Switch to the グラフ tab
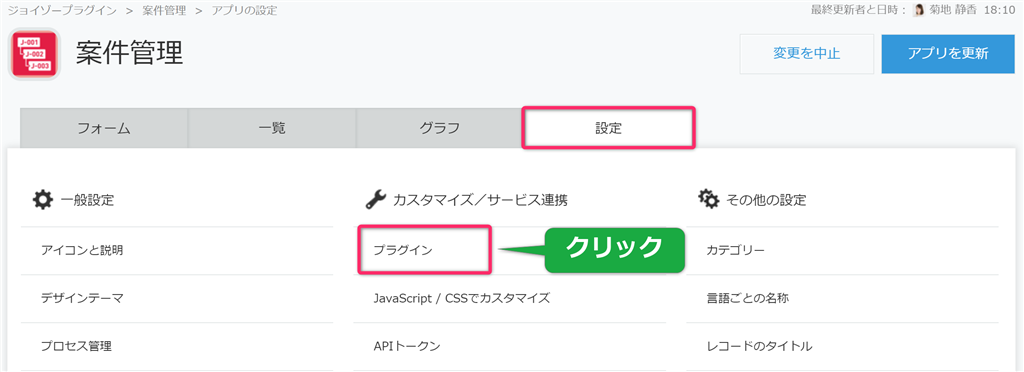The height and width of the screenshot is (372, 1024). pos(440,128)
